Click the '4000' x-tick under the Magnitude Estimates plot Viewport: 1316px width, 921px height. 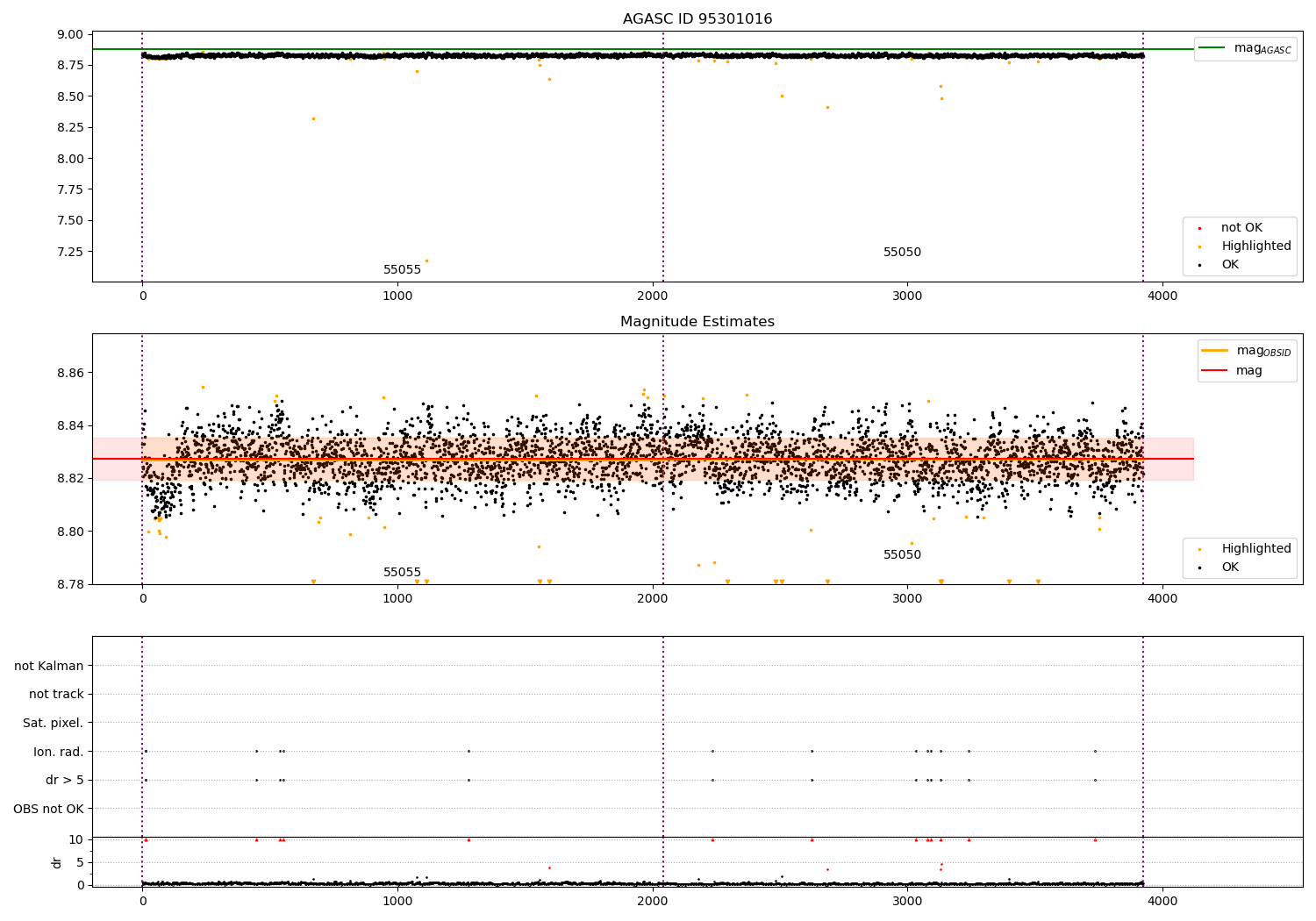(x=1163, y=599)
